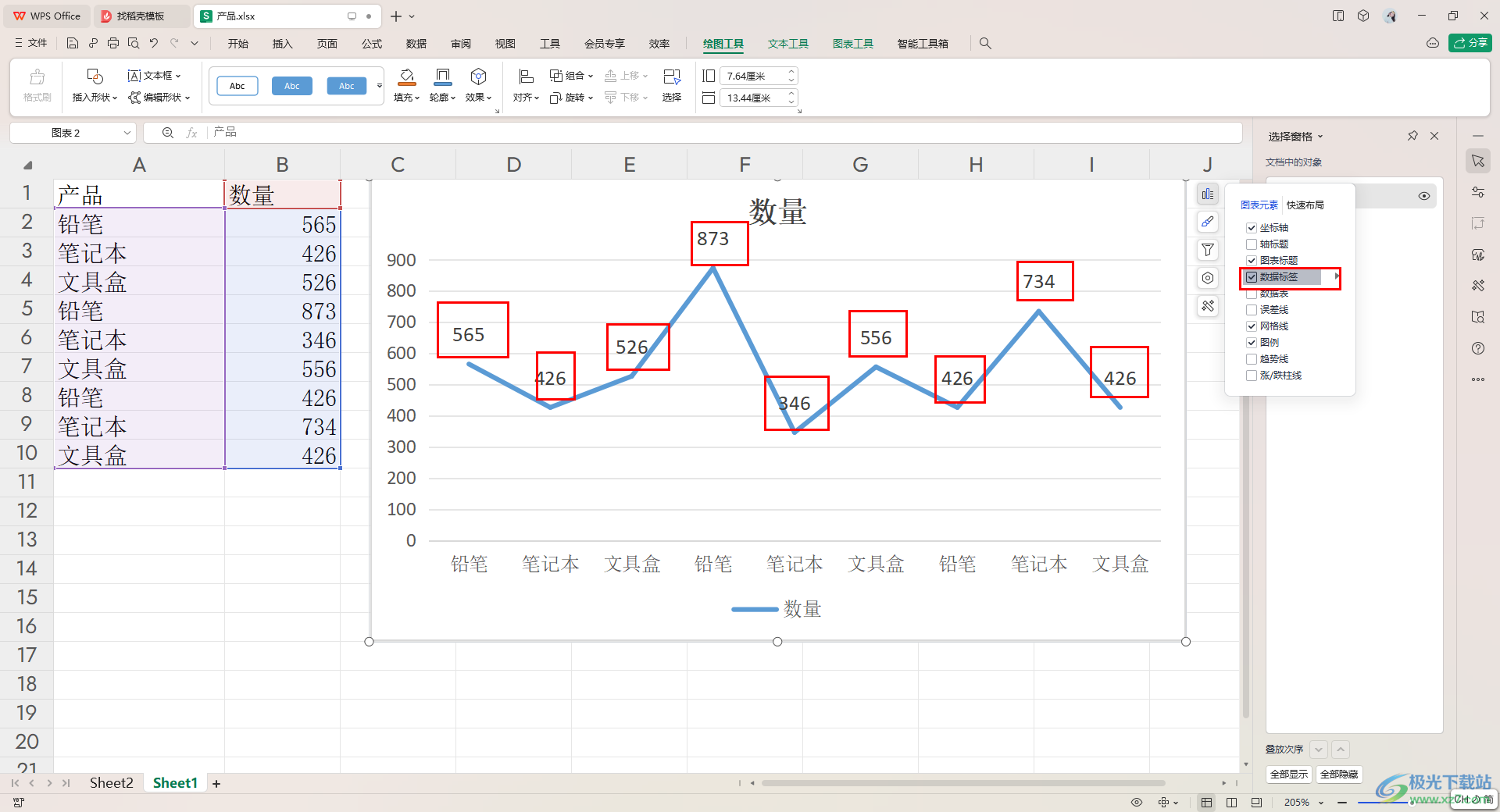Check the 涨/跌柱线 (Up/Down Bars) checkbox
The width and height of the screenshot is (1500, 812).
(x=1252, y=376)
